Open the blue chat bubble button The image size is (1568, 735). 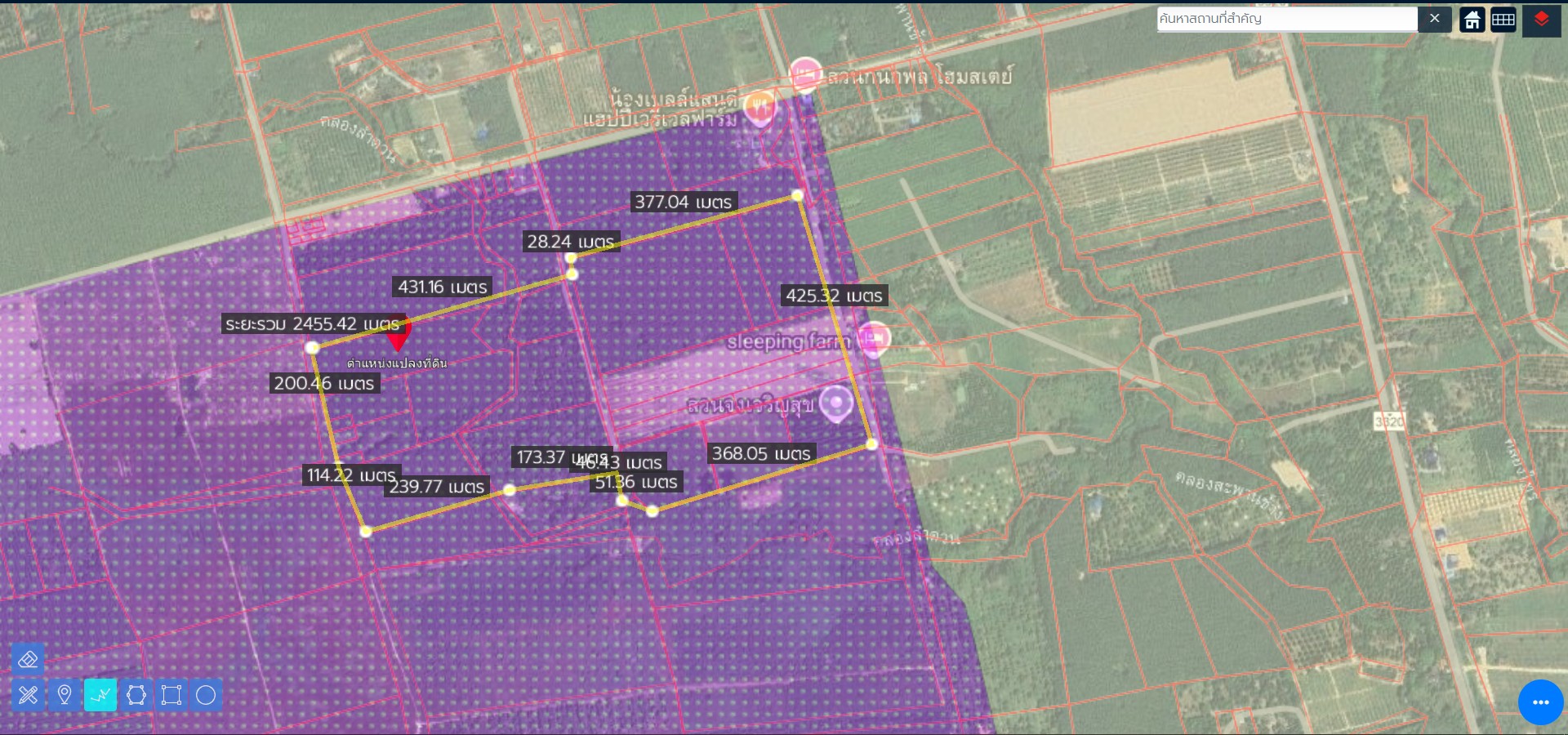click(x=1540, y=702)
